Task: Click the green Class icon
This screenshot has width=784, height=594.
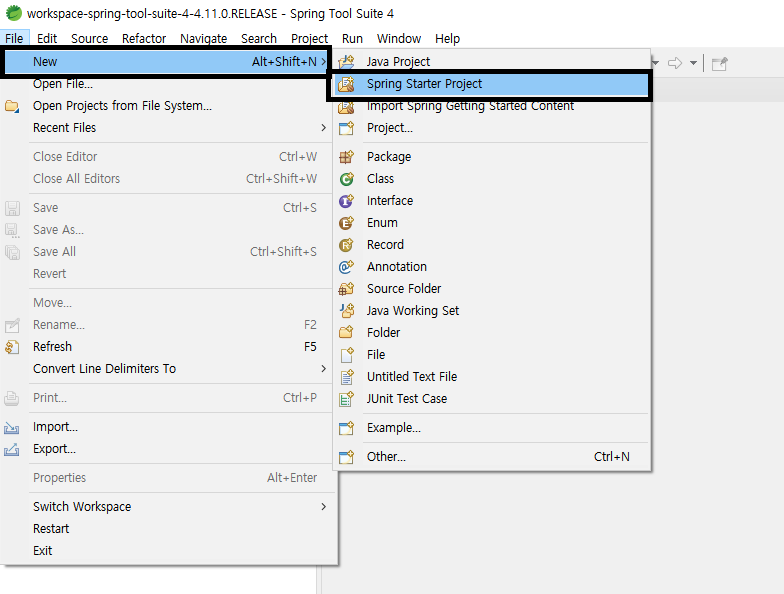Action: point(346,179)
